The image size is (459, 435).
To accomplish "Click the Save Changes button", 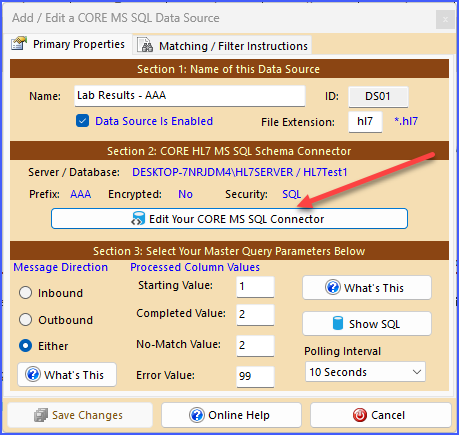I will [80, 415].
